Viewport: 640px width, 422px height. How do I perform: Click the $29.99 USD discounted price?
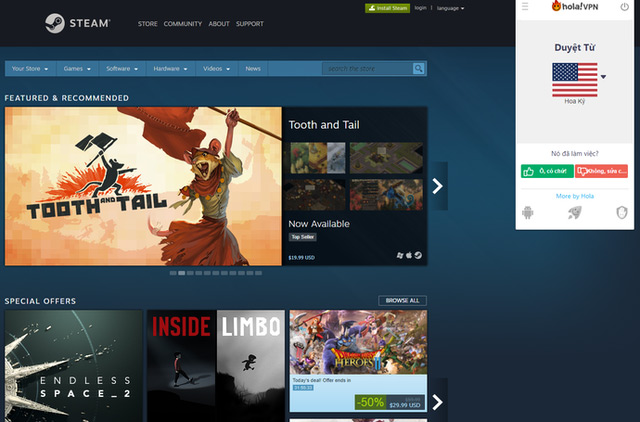(404, 405)
